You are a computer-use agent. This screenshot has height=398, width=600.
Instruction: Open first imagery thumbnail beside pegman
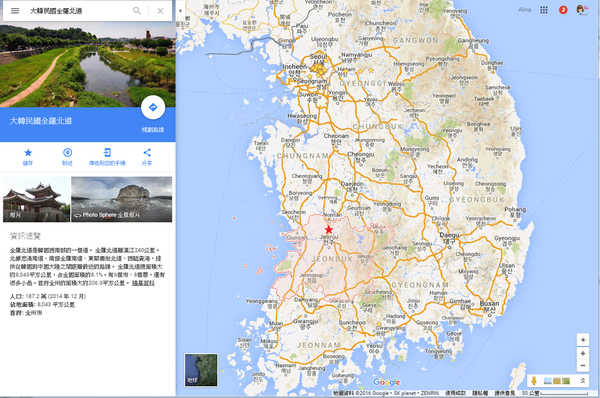pyautogui.click(x=548, y=381)
